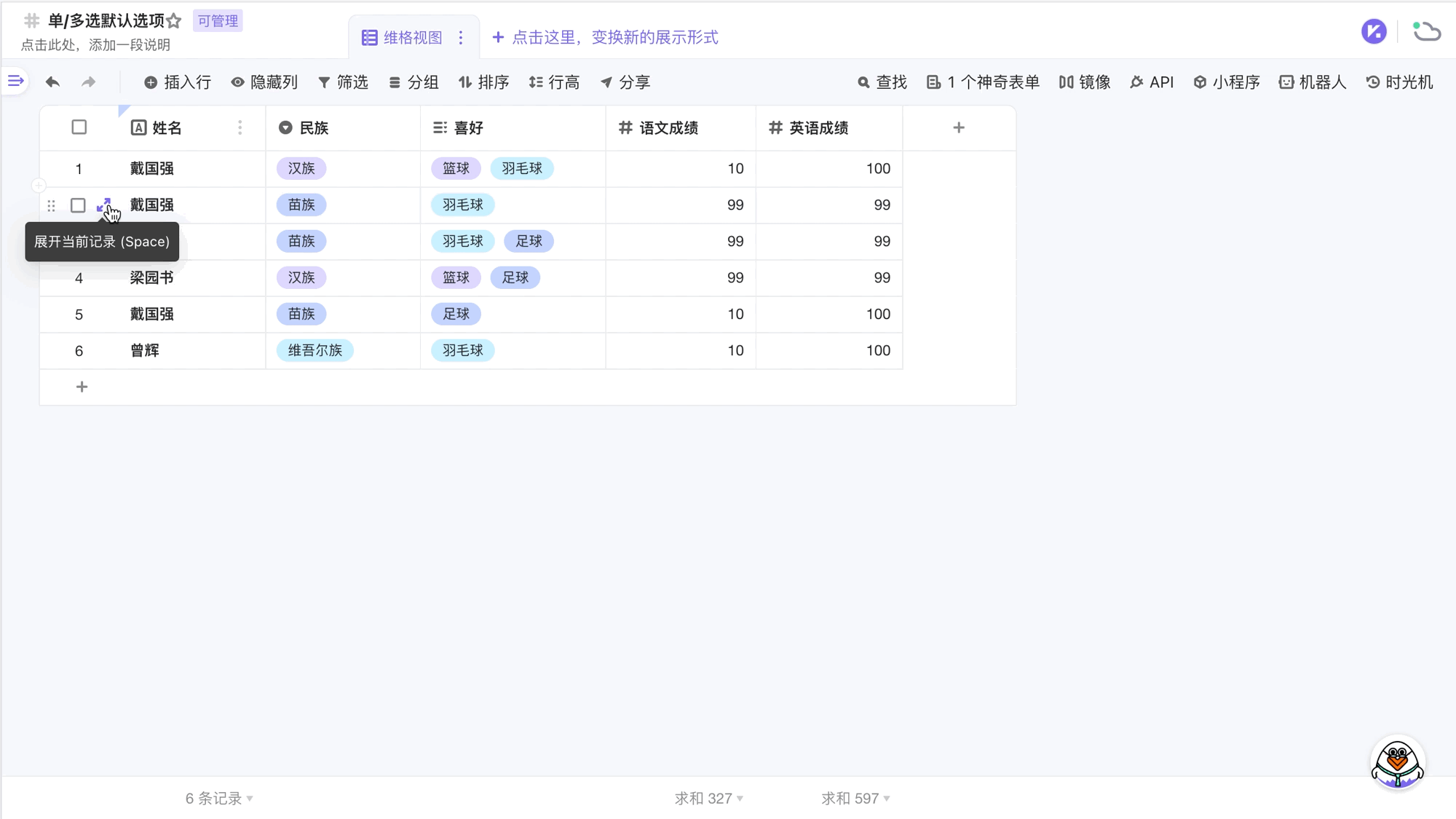Toggle the left sidebar panel icon
This screenshot has height=819, width=1456.
point(15,82)
